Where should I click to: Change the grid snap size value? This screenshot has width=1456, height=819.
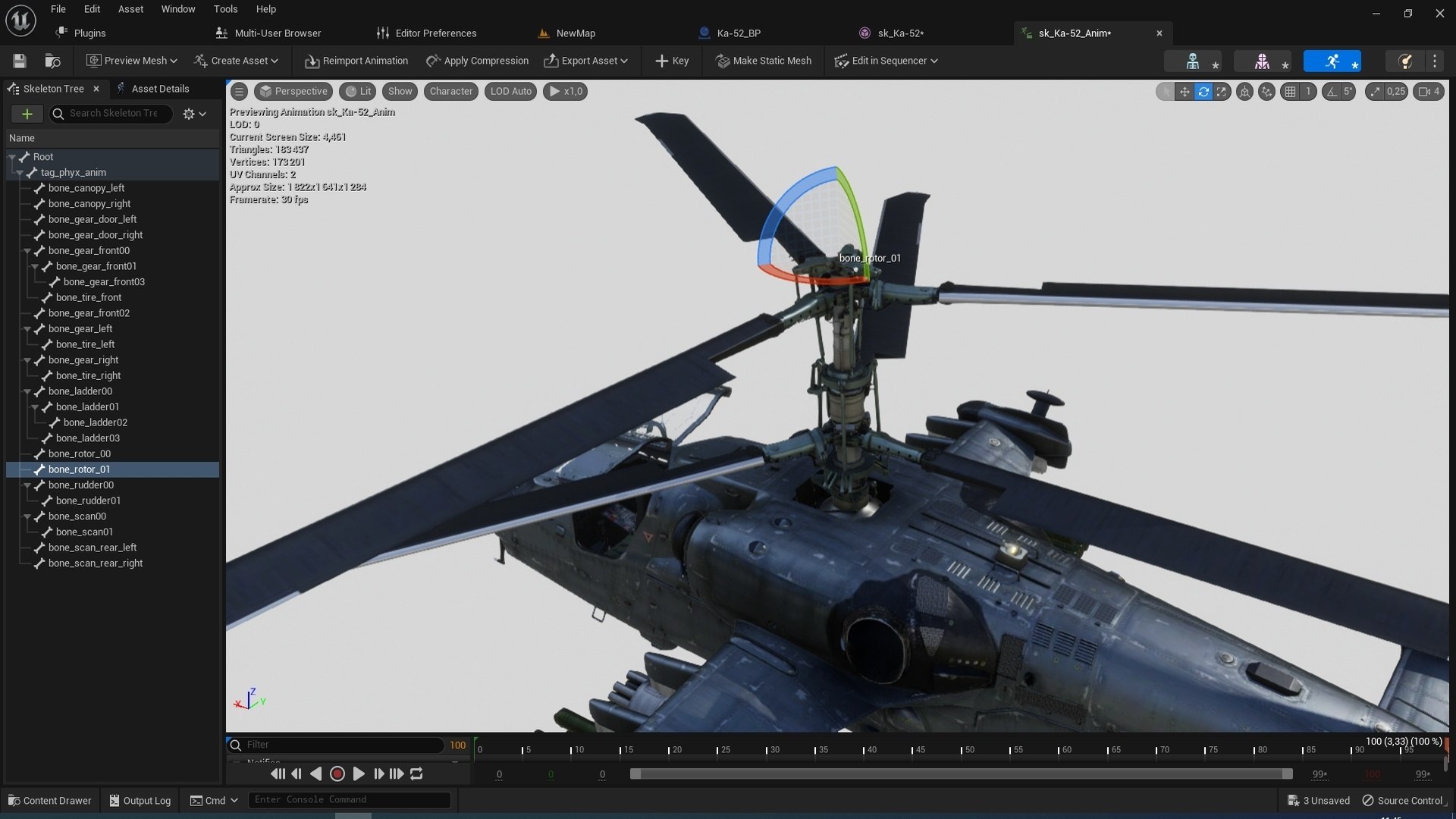(x=1308, y=92)
